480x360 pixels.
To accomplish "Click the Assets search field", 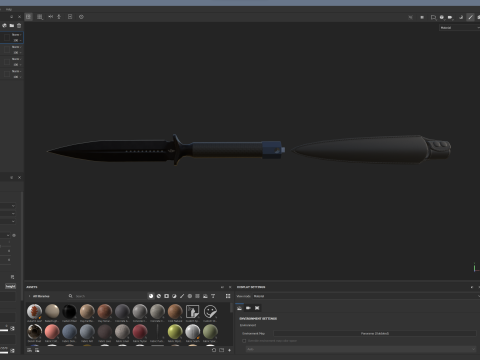I will tap(107, 296).
